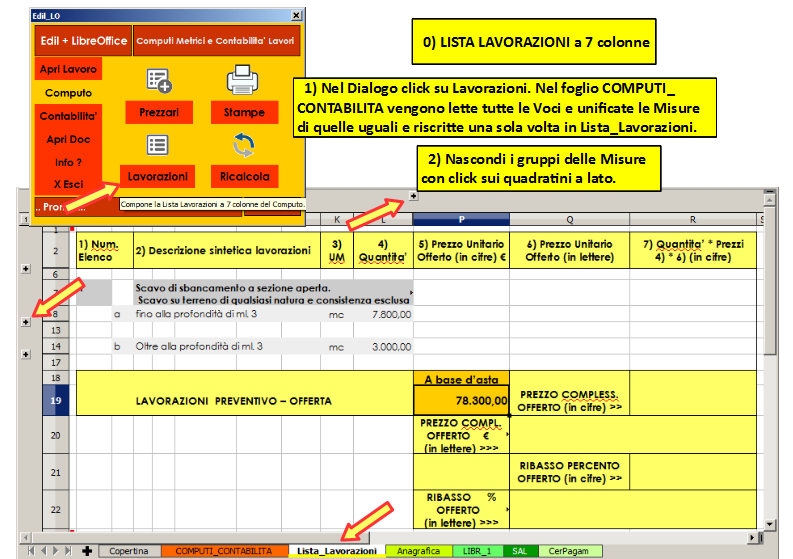Close the Edil_LO dialog

pos(297,16)
